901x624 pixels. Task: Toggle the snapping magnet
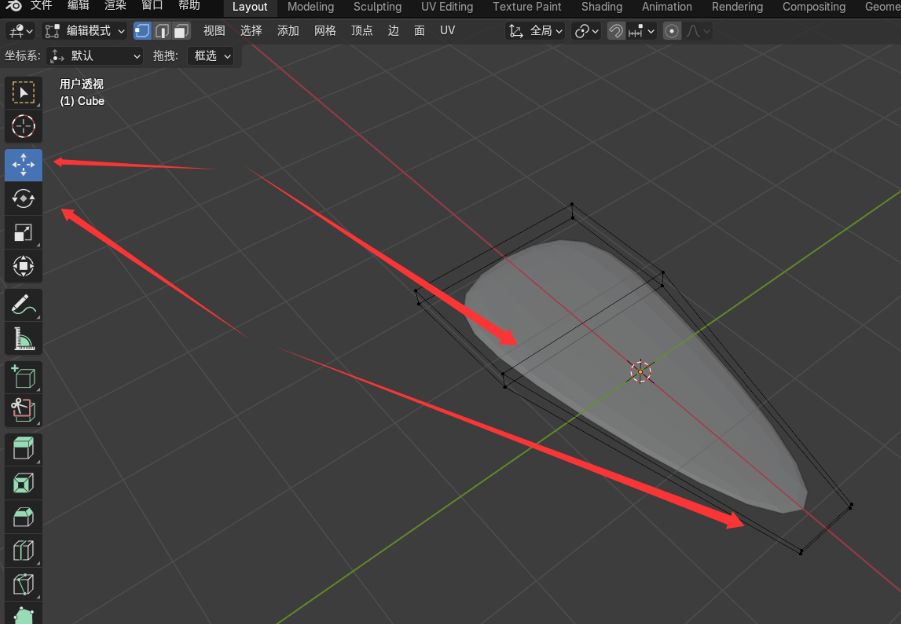pos(616,31)
